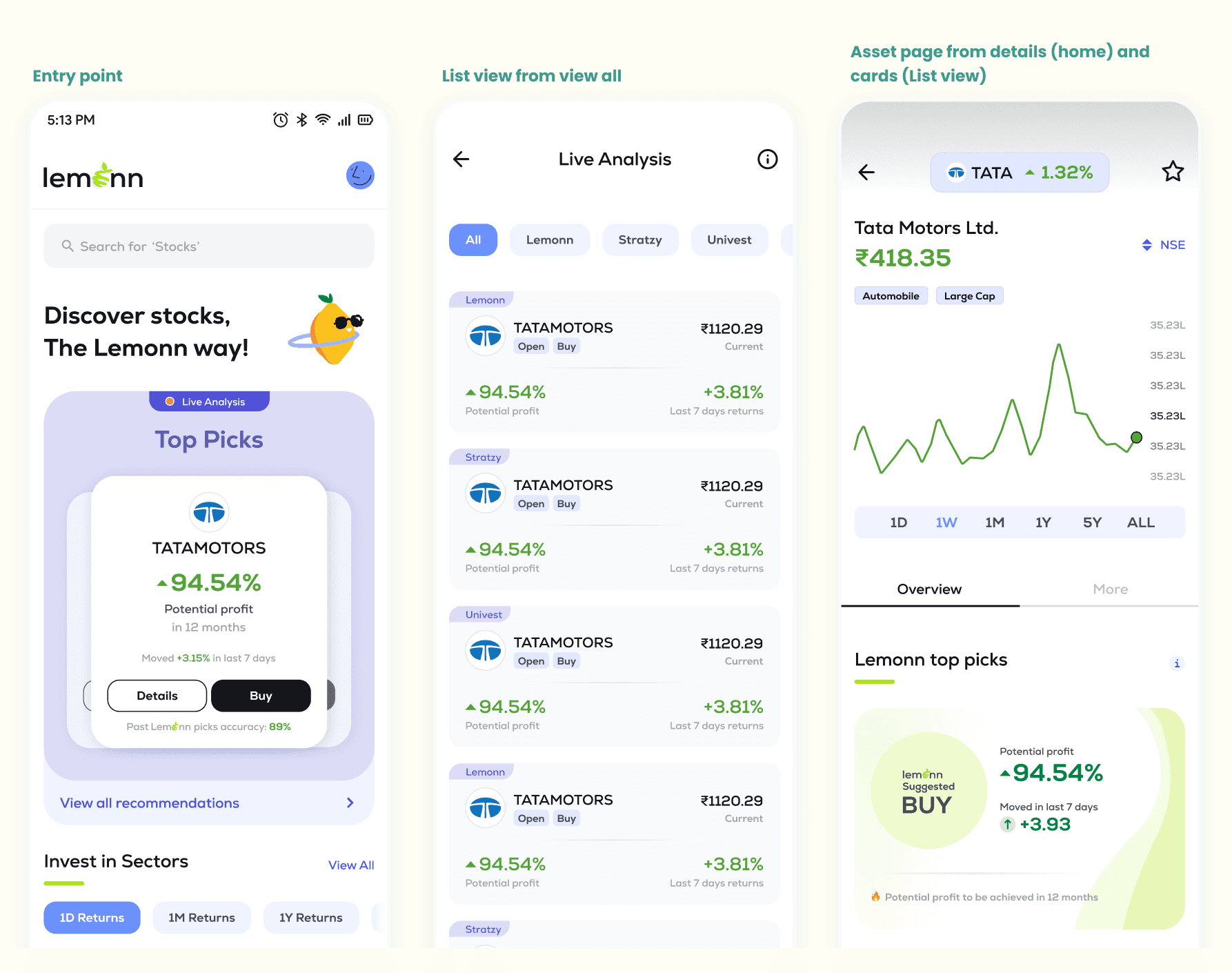
Task: Expand the View all recommendations chevron
Action: (x=350, y=803)
